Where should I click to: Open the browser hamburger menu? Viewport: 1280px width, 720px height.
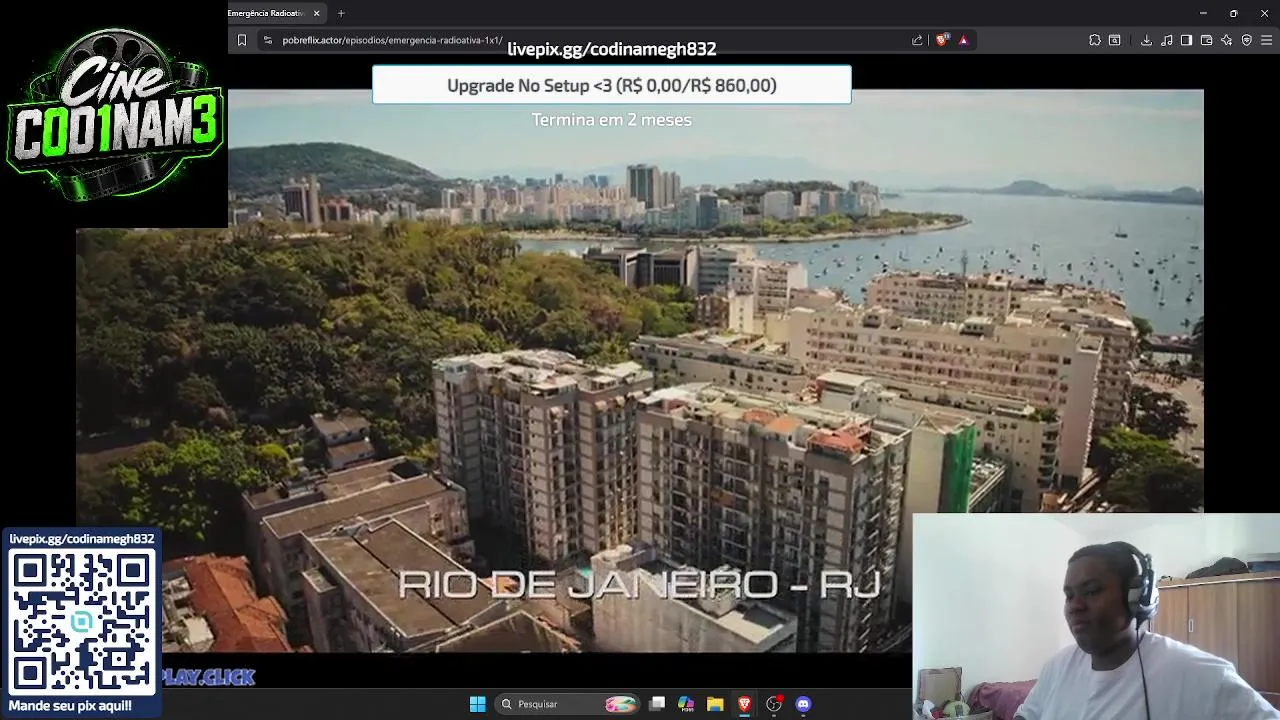click(1266, 40)
